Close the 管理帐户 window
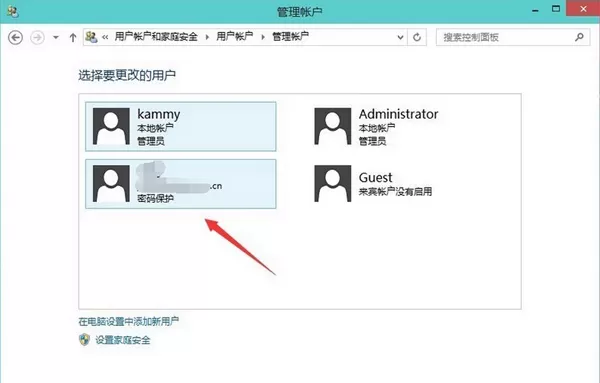Viewport: 600px width, 383px height. click(x=583, y=8)
